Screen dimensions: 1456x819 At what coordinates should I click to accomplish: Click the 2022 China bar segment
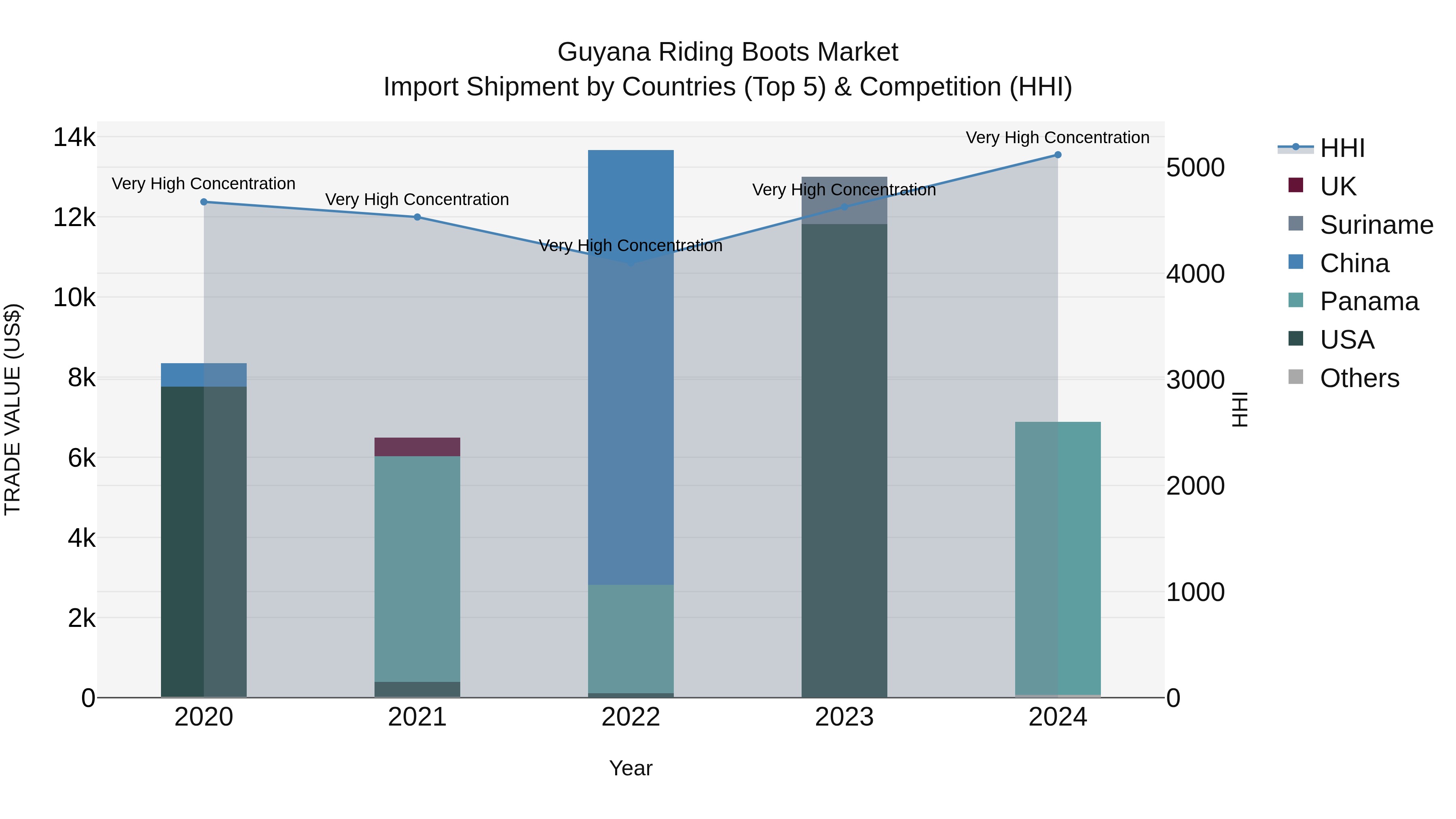click(631, 367)
